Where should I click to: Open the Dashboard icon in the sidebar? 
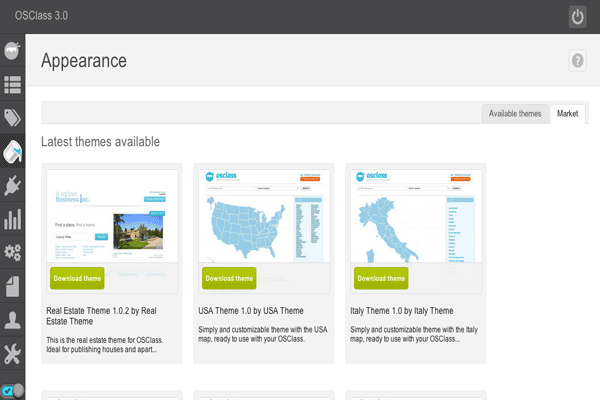[x=12, y=51]
